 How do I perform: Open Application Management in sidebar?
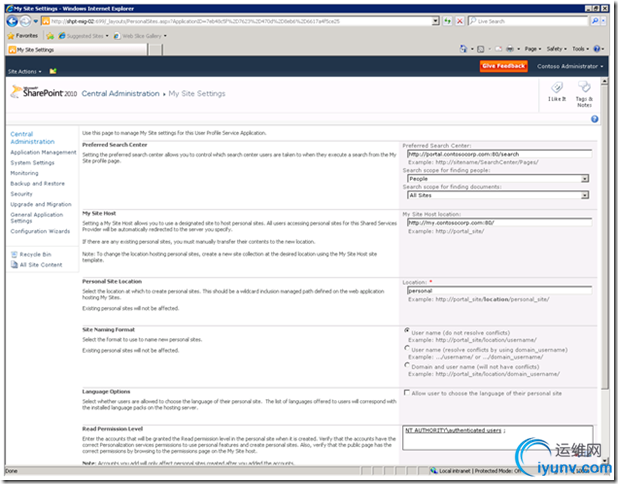click(43, 152)
